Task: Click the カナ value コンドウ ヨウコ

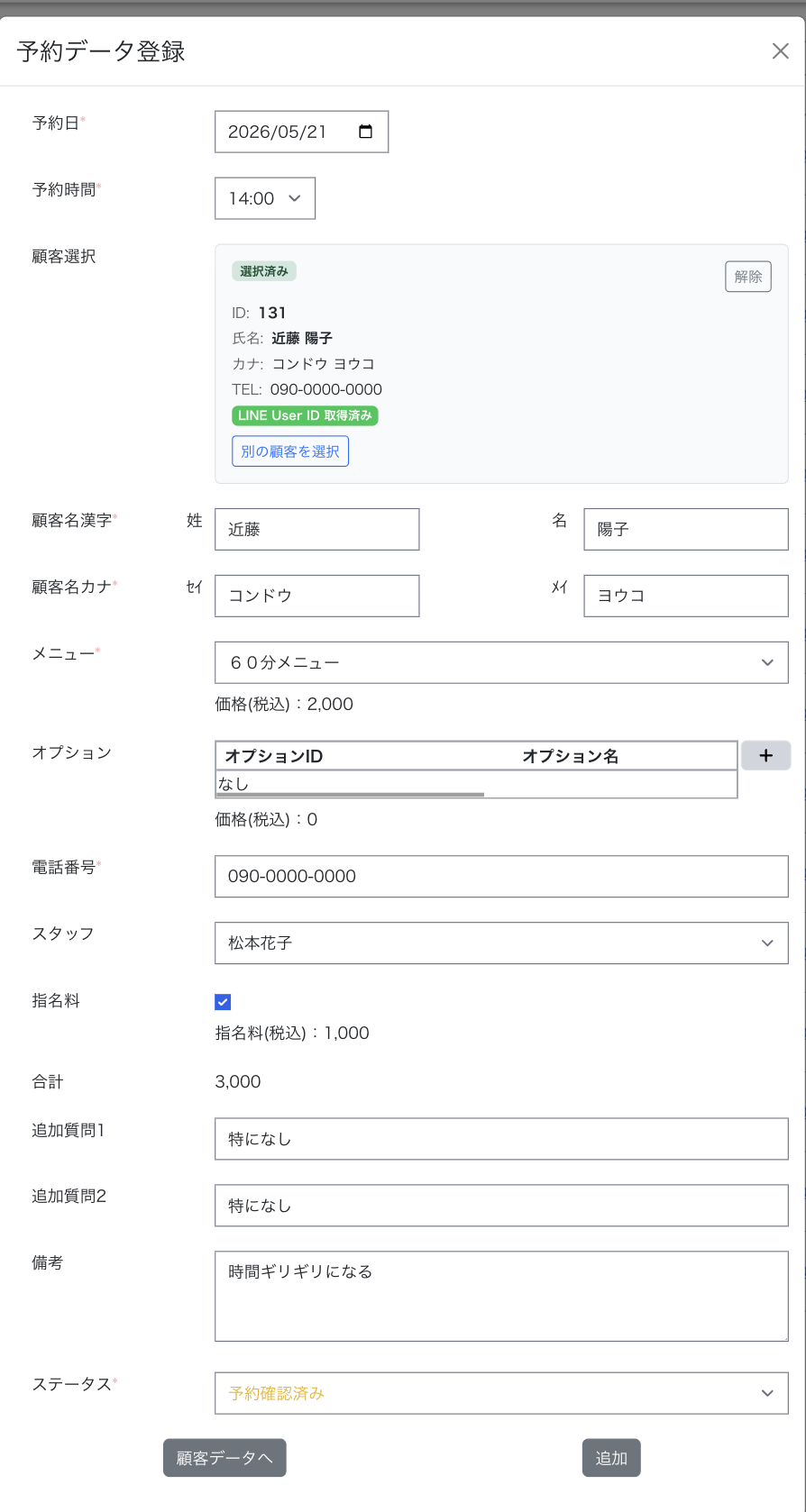Action: tap(324, 364)
